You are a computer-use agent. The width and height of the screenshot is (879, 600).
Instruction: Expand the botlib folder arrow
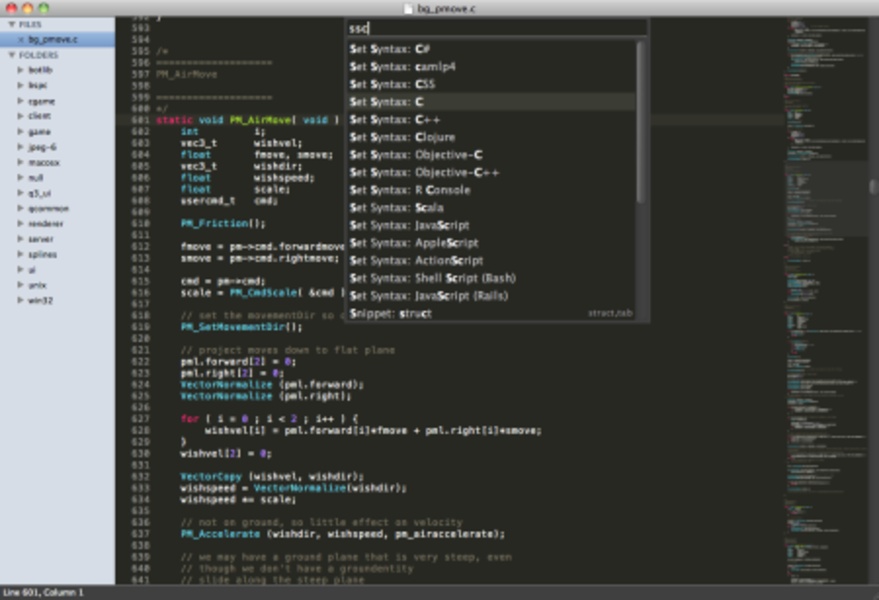(x=20, y=70)
